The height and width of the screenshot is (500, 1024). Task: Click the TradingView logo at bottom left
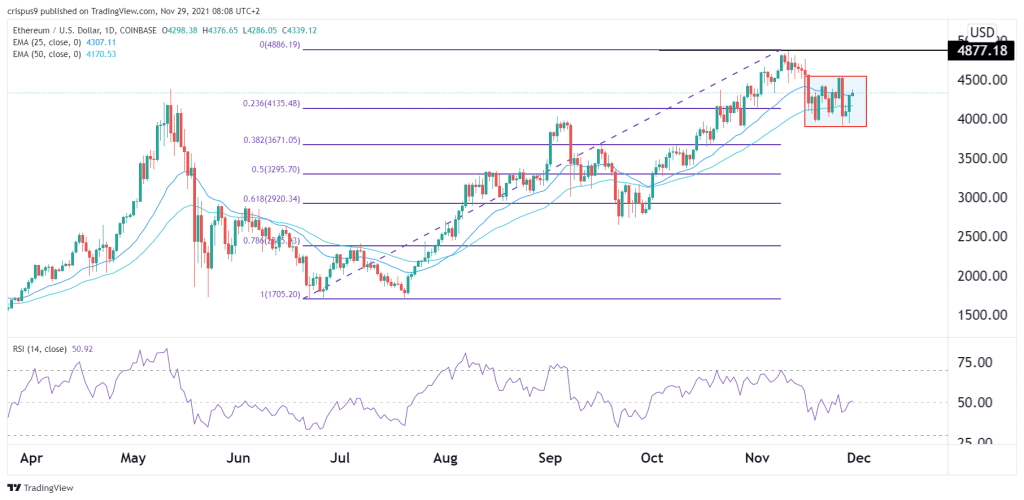tap(40, 488)
